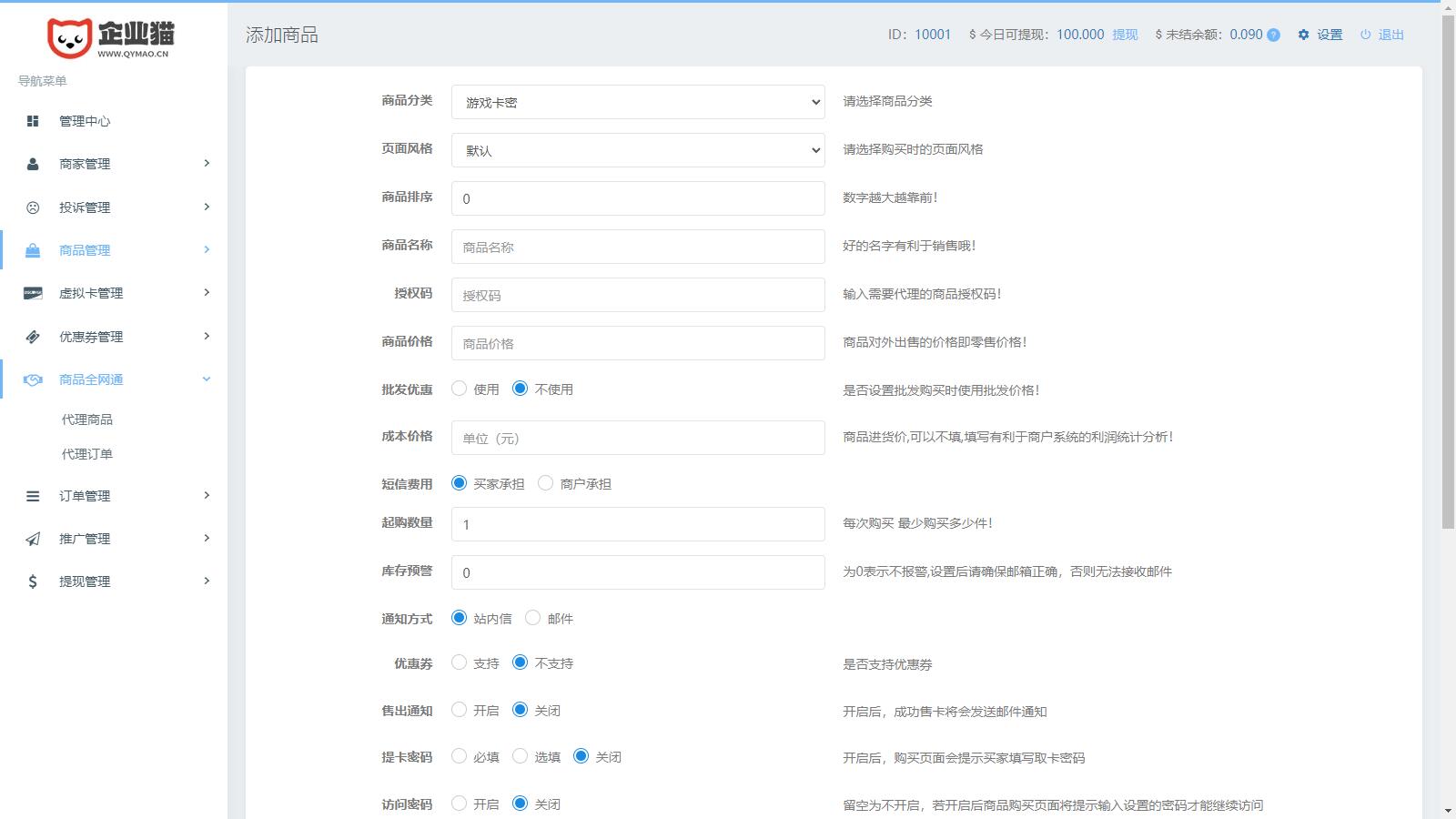Click the 推广管理 paper plane icon
This screenshot has height=819, width=1456.
click(x=33, y=539)
